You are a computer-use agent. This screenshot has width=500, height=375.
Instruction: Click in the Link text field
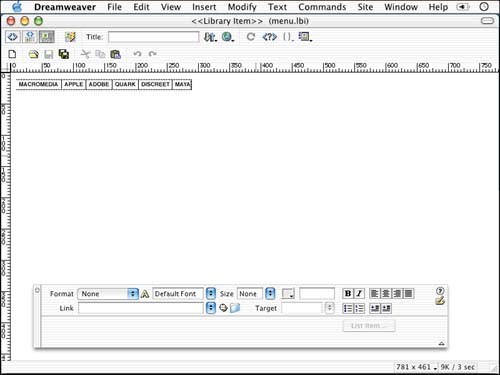(141, 308)
